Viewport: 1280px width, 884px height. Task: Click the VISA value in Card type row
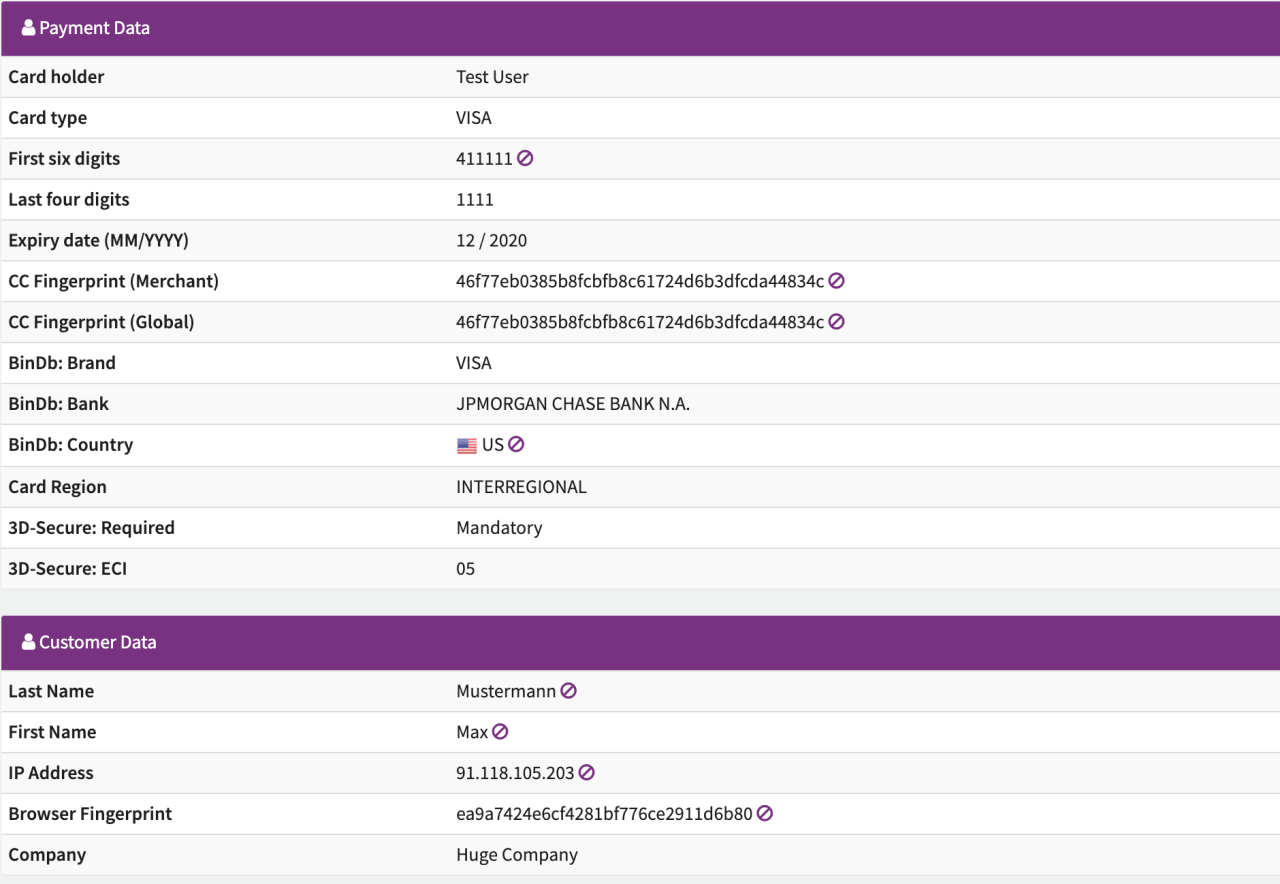point(474,118)
